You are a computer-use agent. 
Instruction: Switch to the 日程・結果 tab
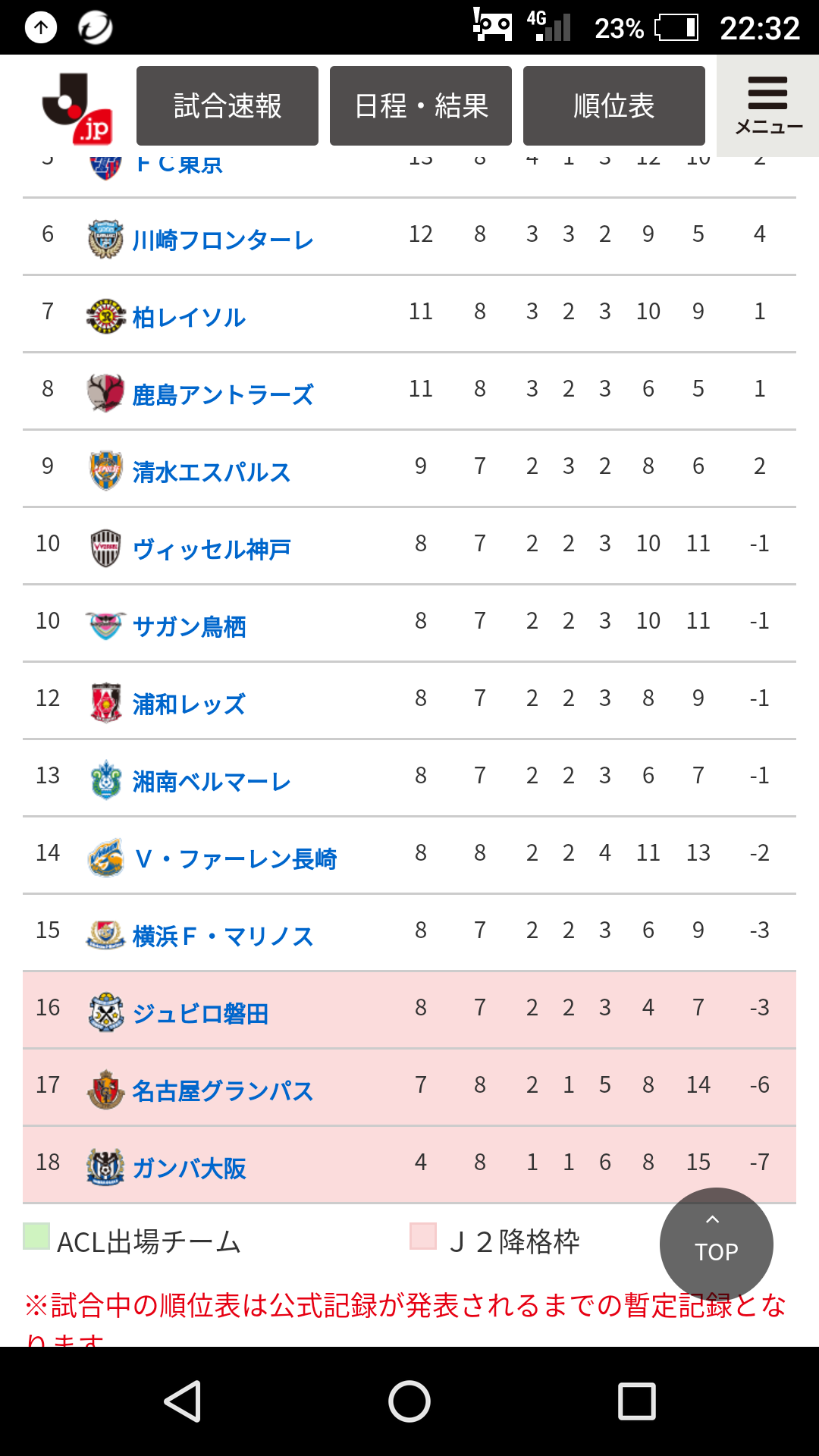421,106
